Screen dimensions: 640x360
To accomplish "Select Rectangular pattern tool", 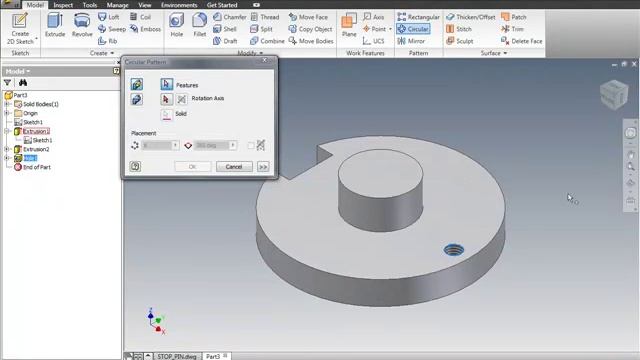I will point(418,17).
